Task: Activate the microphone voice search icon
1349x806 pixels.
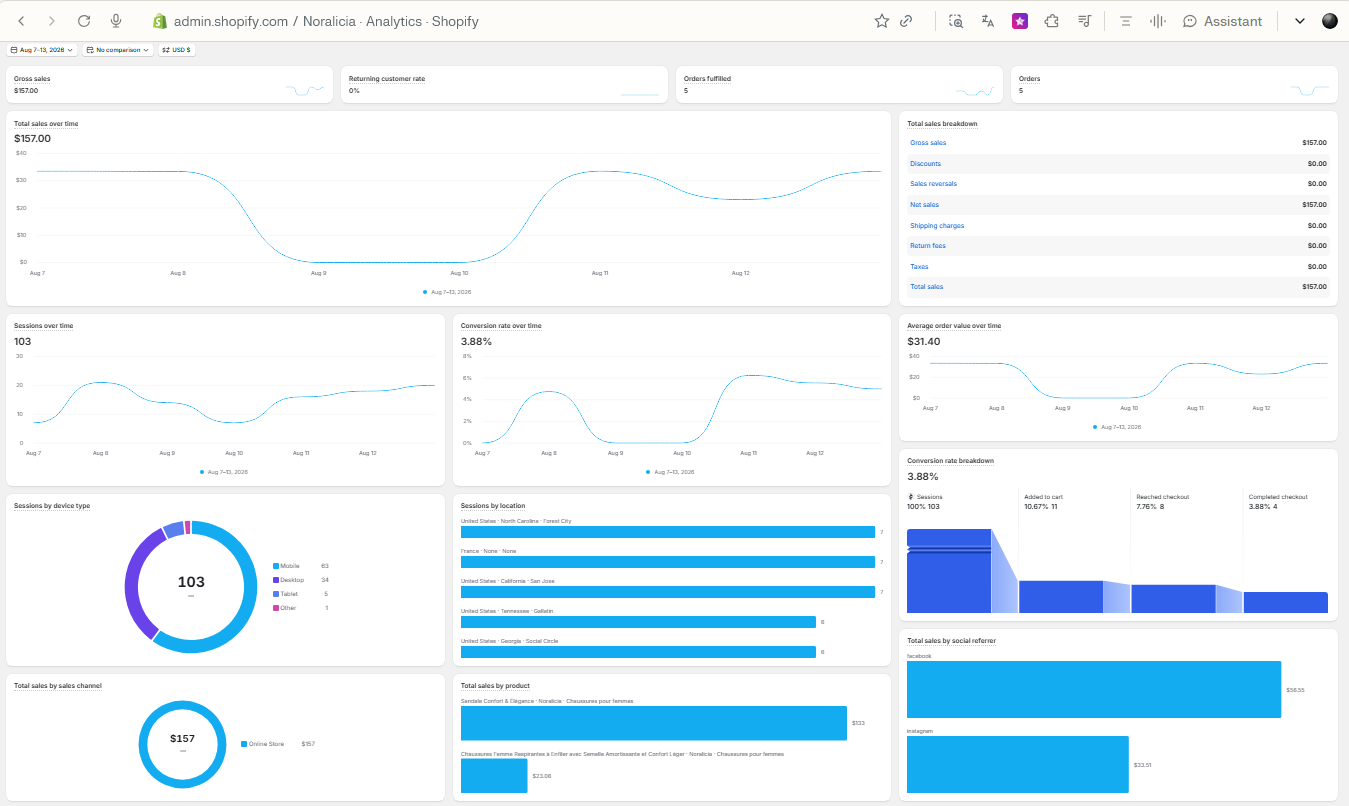Action: (116, 21)
